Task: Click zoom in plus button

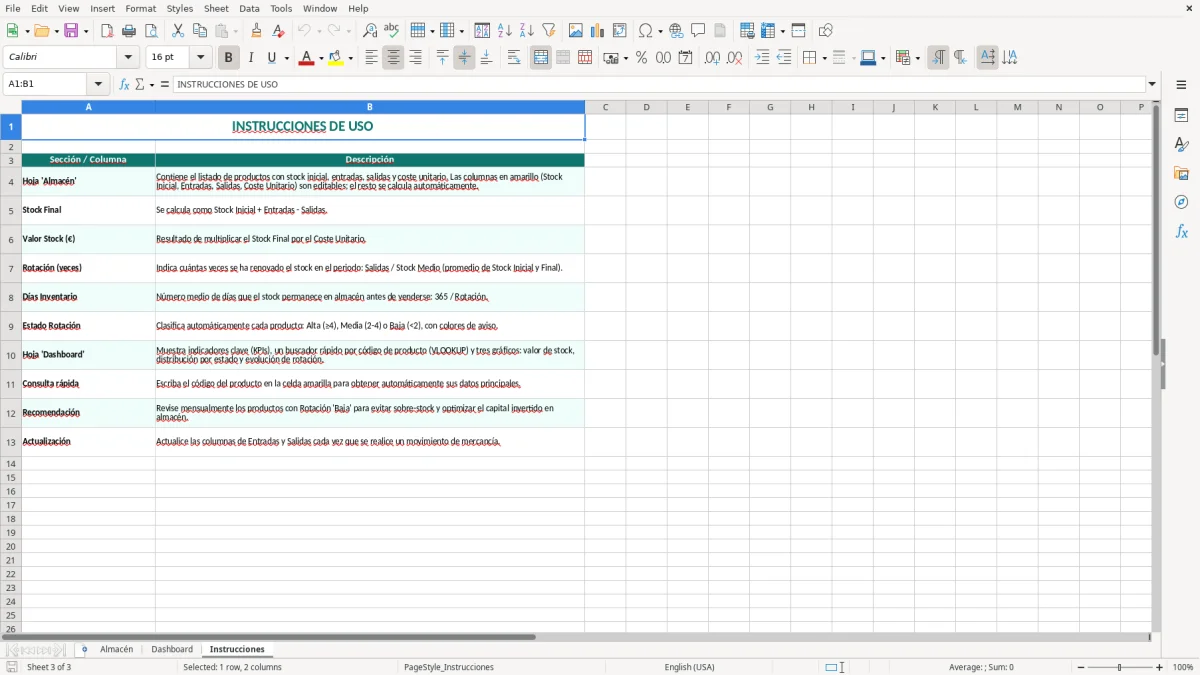Action: point(1160,667)
